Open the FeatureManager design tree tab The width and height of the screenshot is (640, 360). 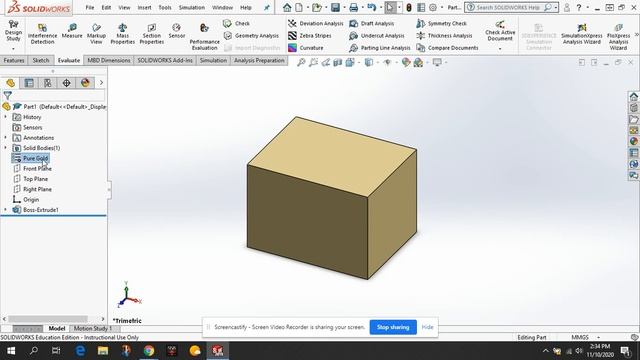(x=11, y=83)
